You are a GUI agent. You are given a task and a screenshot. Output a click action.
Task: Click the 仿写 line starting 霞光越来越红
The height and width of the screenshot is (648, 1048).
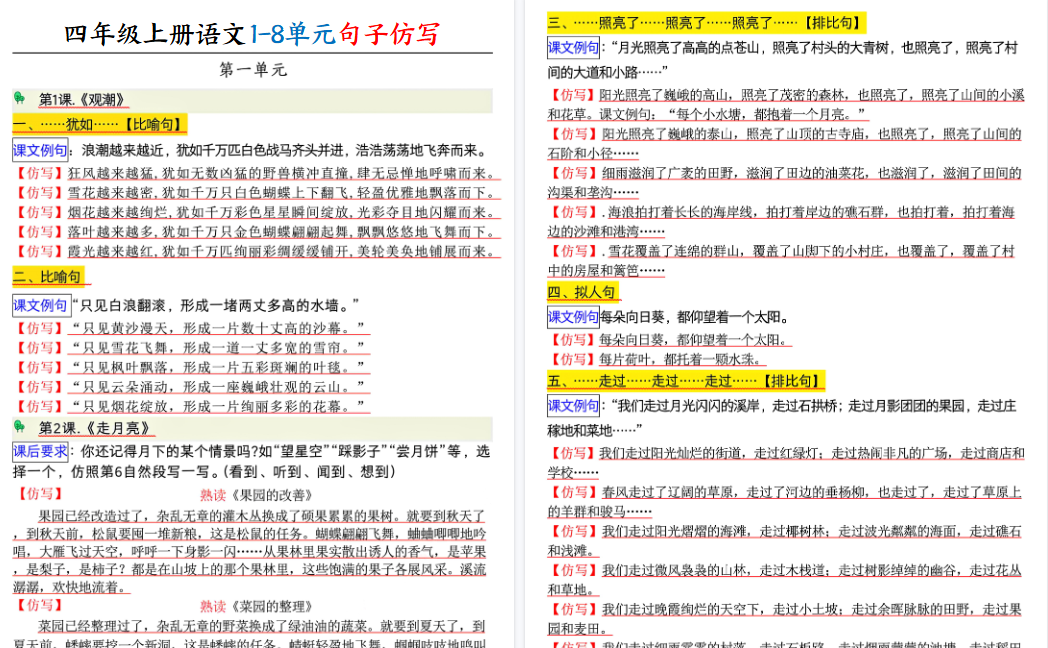[257, 251]
